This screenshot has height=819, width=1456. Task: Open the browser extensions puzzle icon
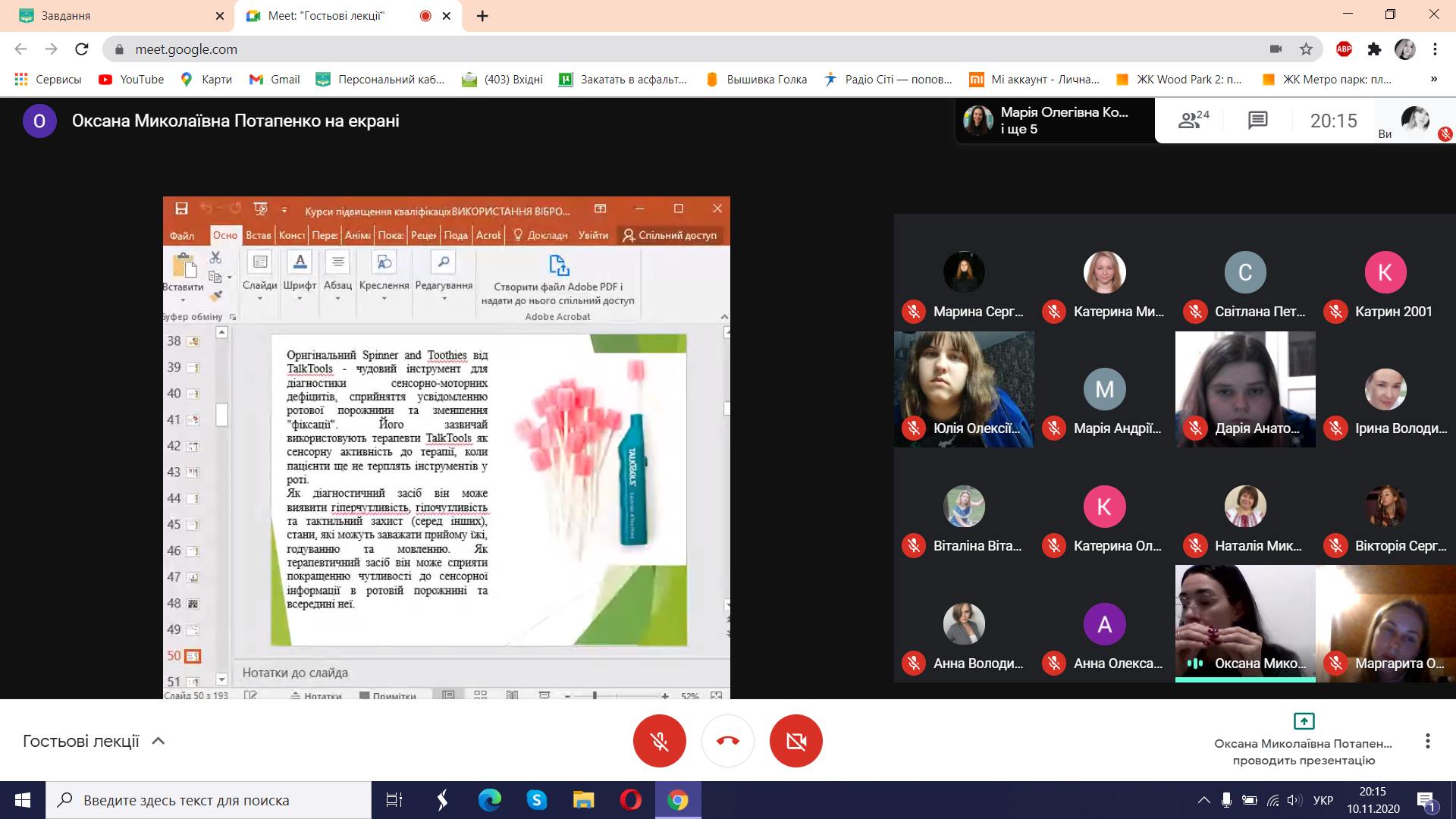[1374, 49]
